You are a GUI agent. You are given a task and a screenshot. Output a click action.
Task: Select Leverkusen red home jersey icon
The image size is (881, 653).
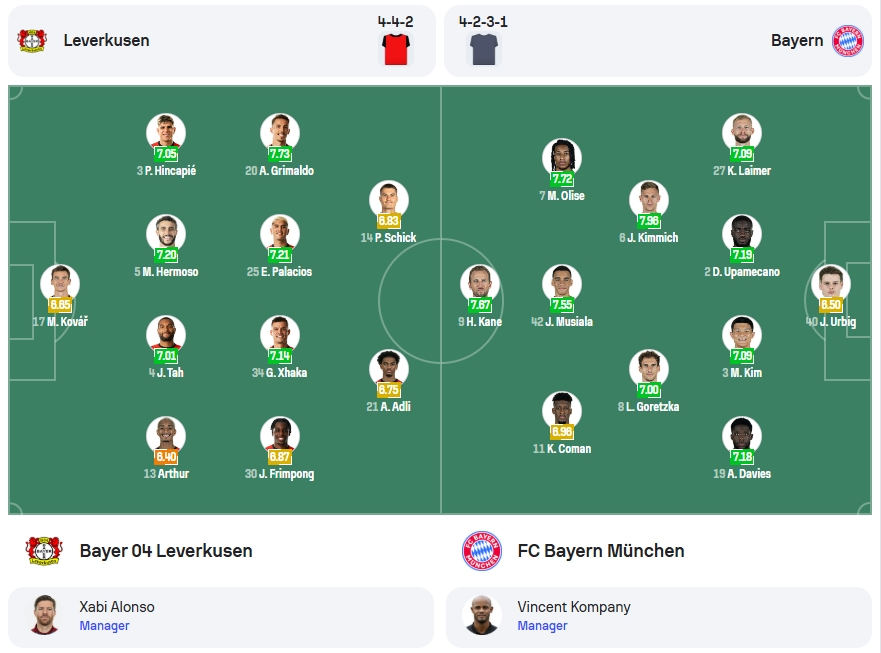(396, 49)
